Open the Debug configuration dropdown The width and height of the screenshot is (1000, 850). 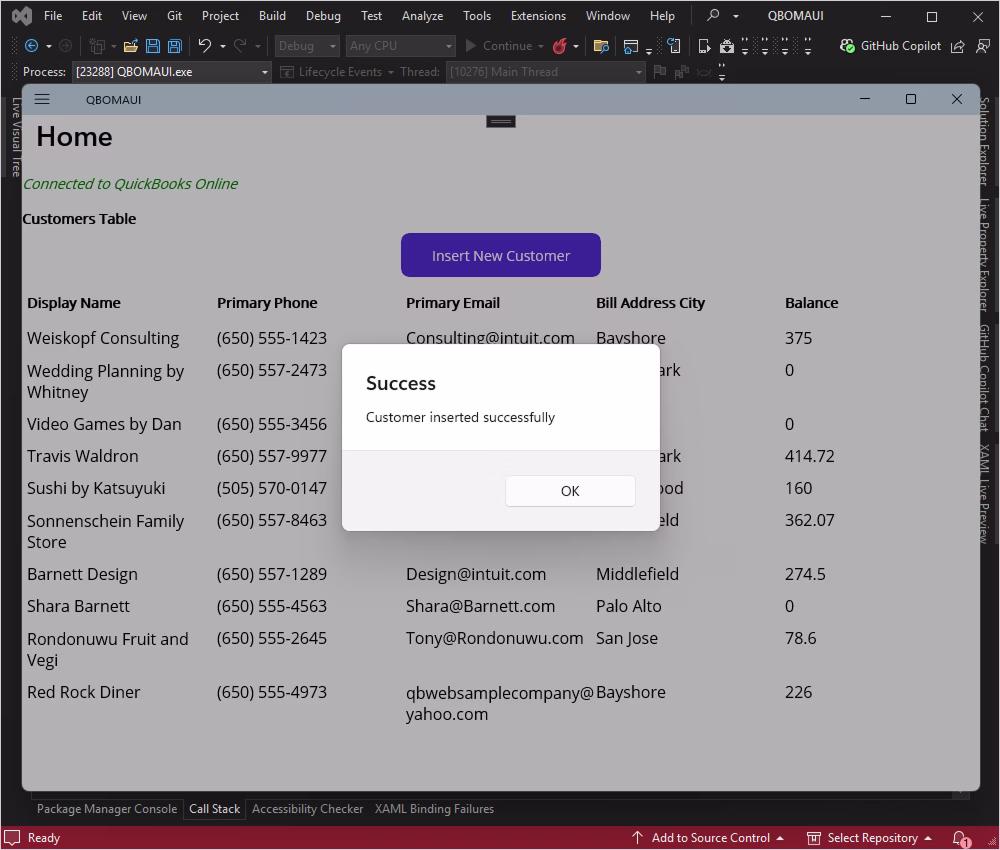pos(307,46)
